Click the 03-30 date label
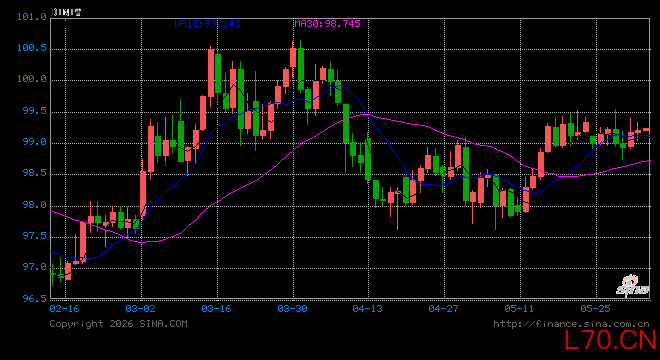660x360 pixels. (292, 309)
